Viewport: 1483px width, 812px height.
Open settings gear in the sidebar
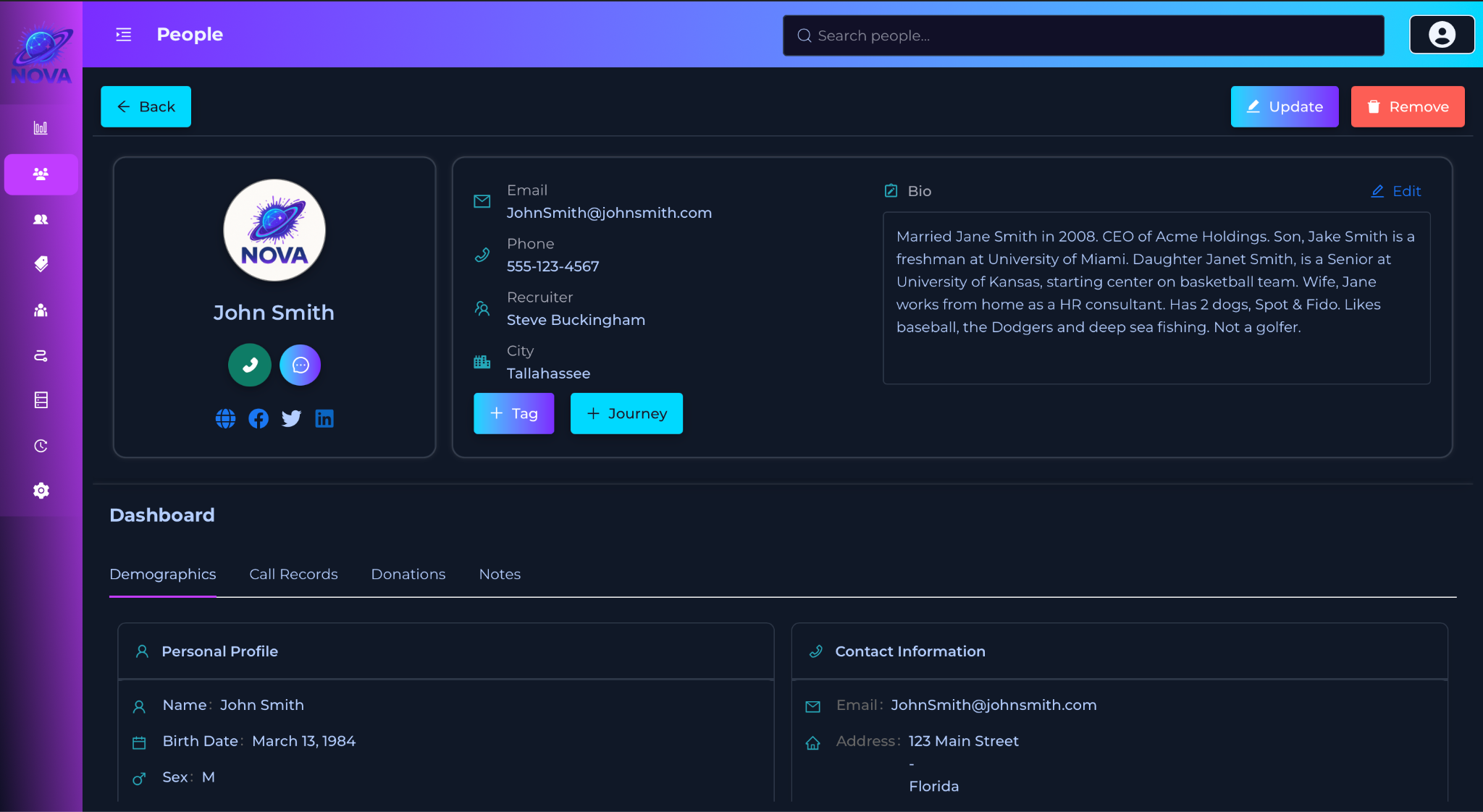(x=41, y=491)
